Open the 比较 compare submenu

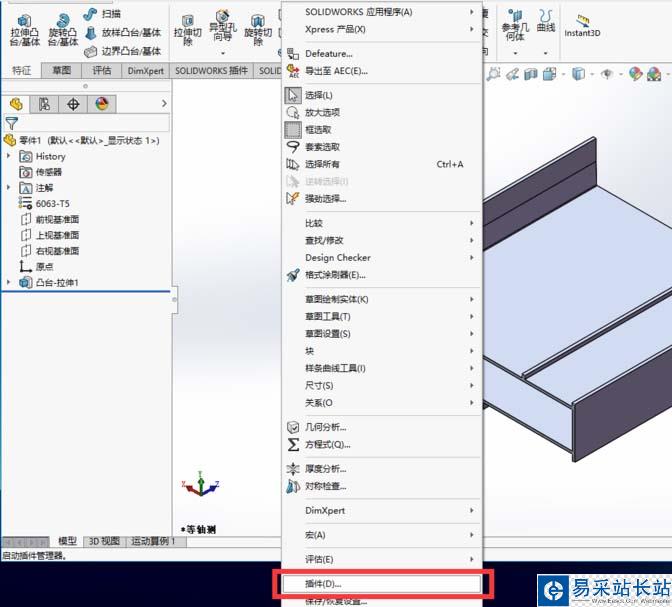tap(382, 223)
